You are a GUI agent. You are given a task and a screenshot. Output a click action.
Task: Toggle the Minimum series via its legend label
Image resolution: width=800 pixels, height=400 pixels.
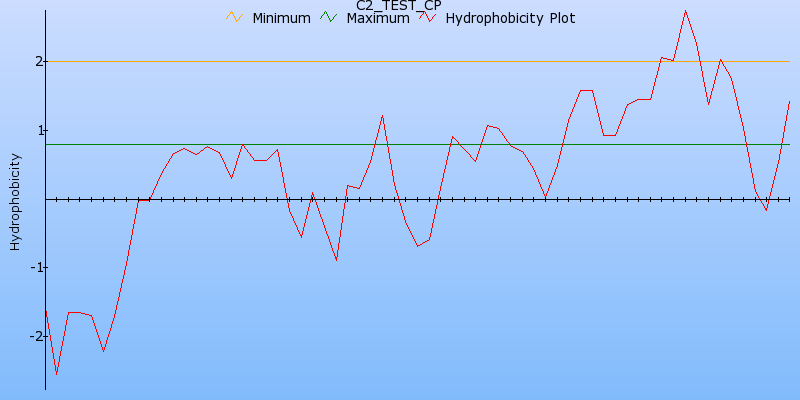tap(281, 18)
